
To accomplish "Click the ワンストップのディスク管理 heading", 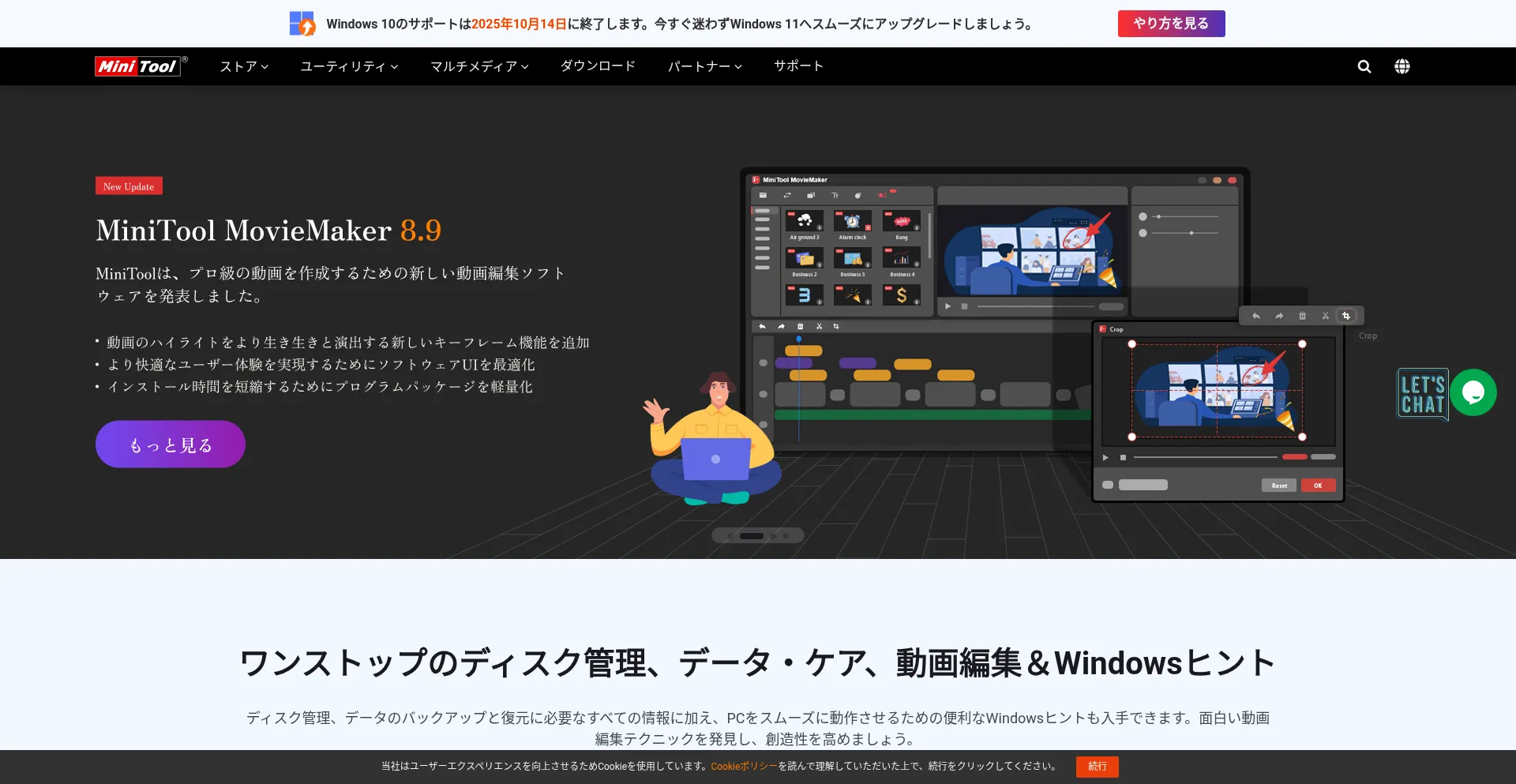I will 758,663.
